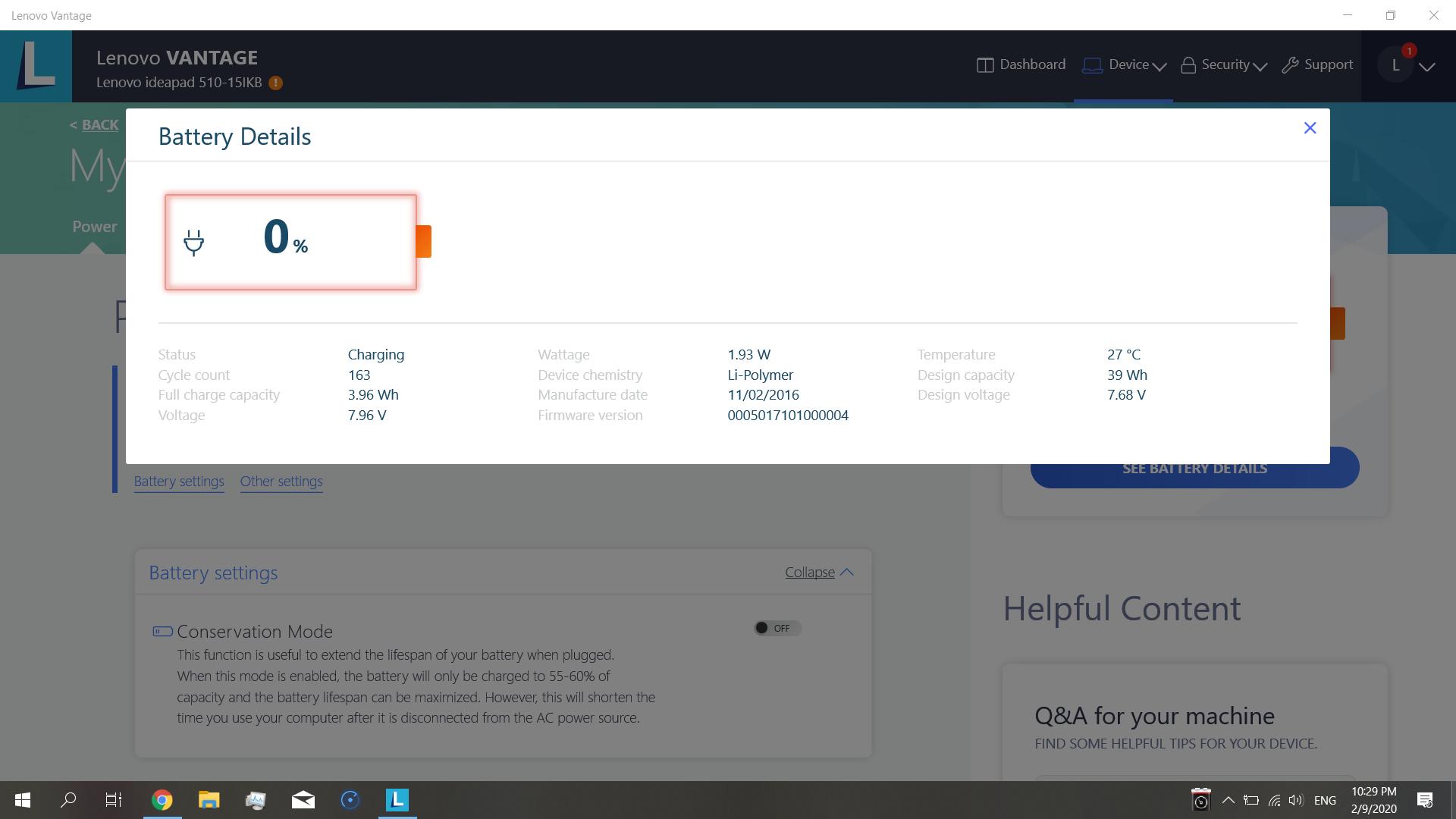This screenshot has height=819, width=1456.
Task: Open taskbar search
Action: point(68,800)
